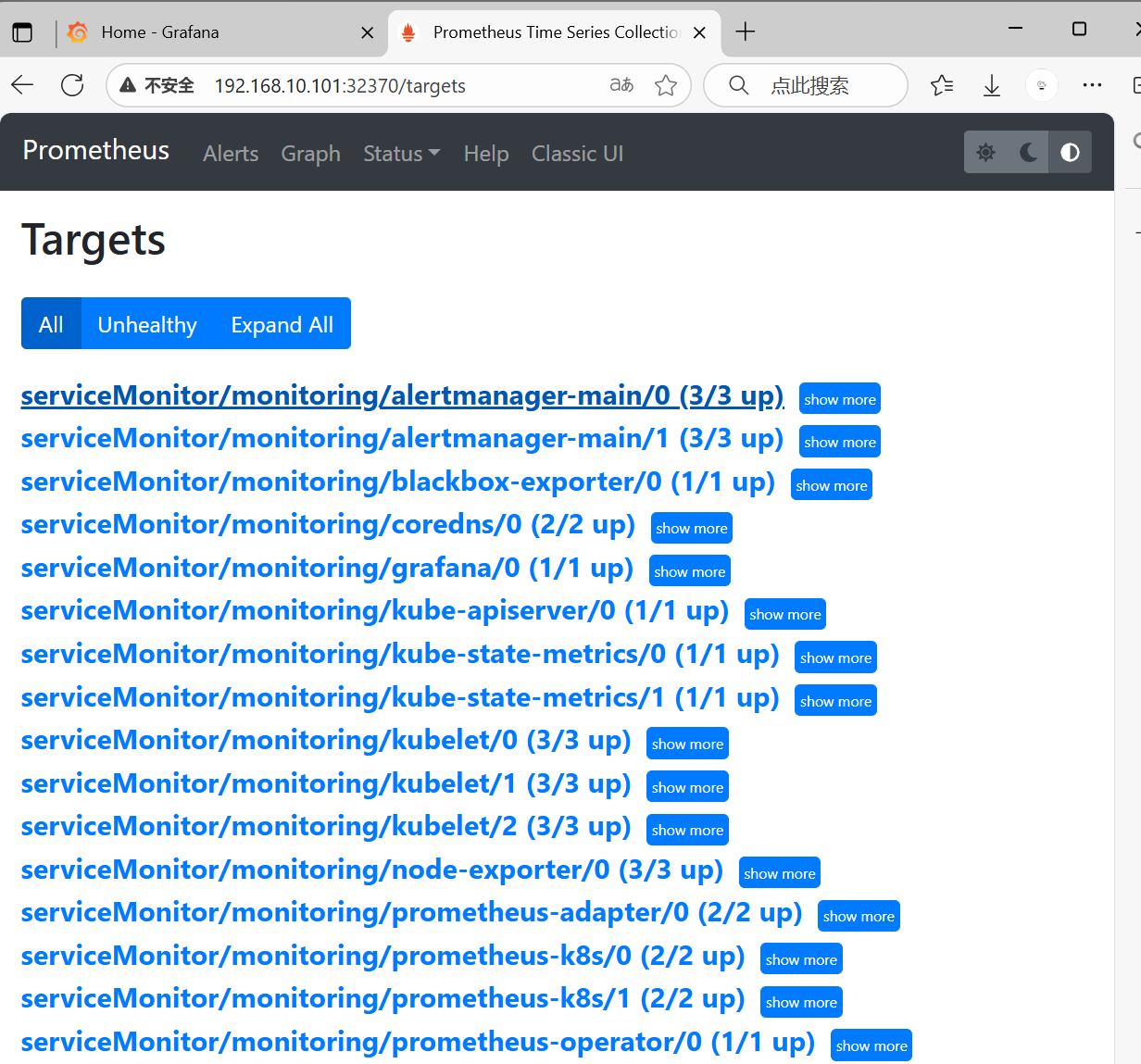Viewport: 1141px width, 1064px height.
Task: Switch to dark theme moon icon
Action: click(1028, 152)
